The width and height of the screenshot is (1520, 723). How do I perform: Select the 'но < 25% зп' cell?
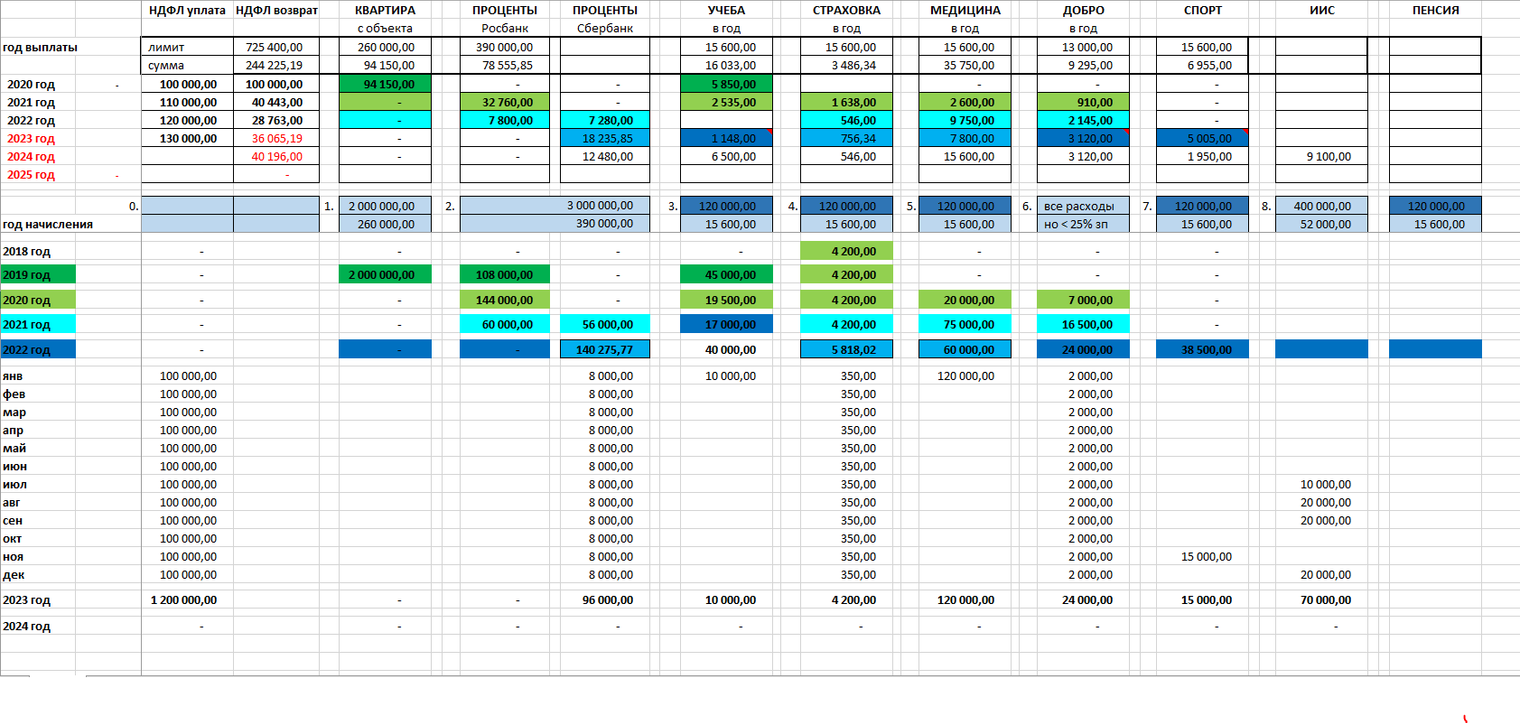[1083, 224]
